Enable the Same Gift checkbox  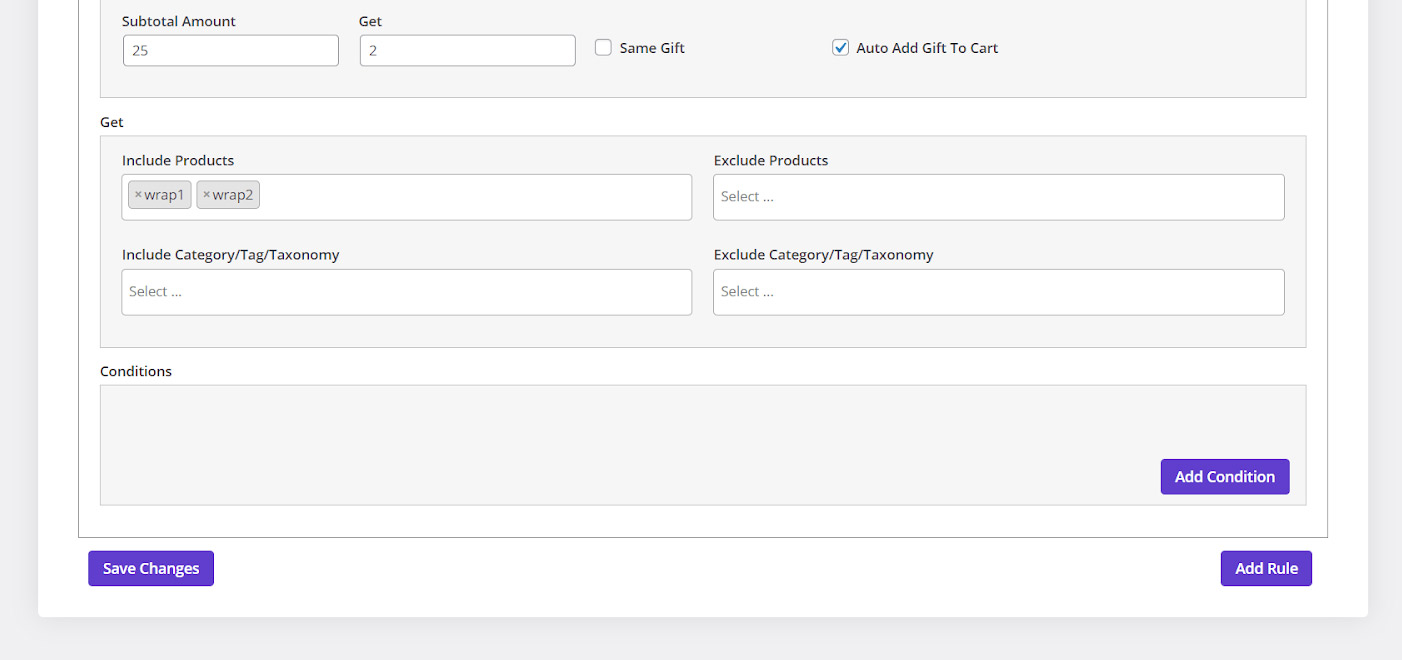click(x=603, y=47)
